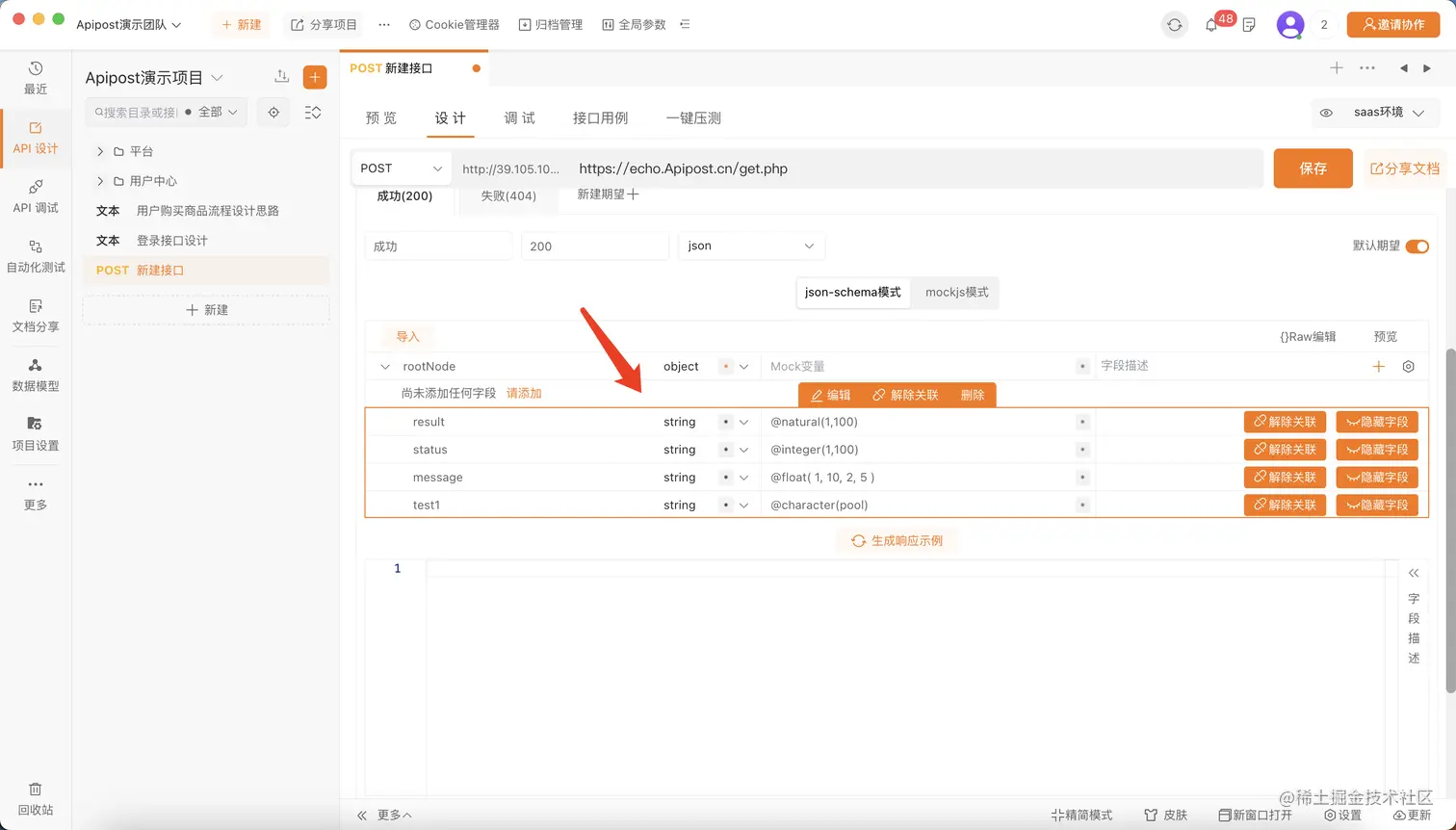Image resolution: width=1456 pixels, height=830 pixels.
Task: Open the notes icon beside the bell
Action: tap(1249, 25)
